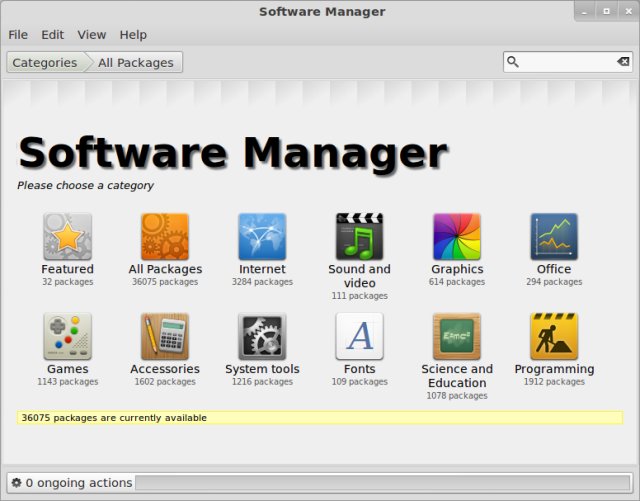Viewport: 640px width, 501px height.
Task: Click the '109 packages' count text
Action: (359, 382)
